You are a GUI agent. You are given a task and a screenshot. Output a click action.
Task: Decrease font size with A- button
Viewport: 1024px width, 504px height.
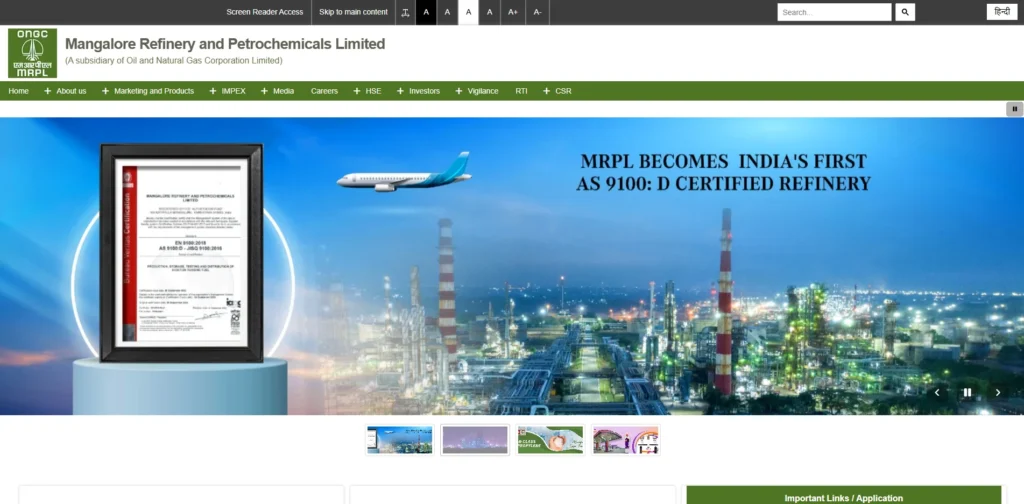coord(537,12)
